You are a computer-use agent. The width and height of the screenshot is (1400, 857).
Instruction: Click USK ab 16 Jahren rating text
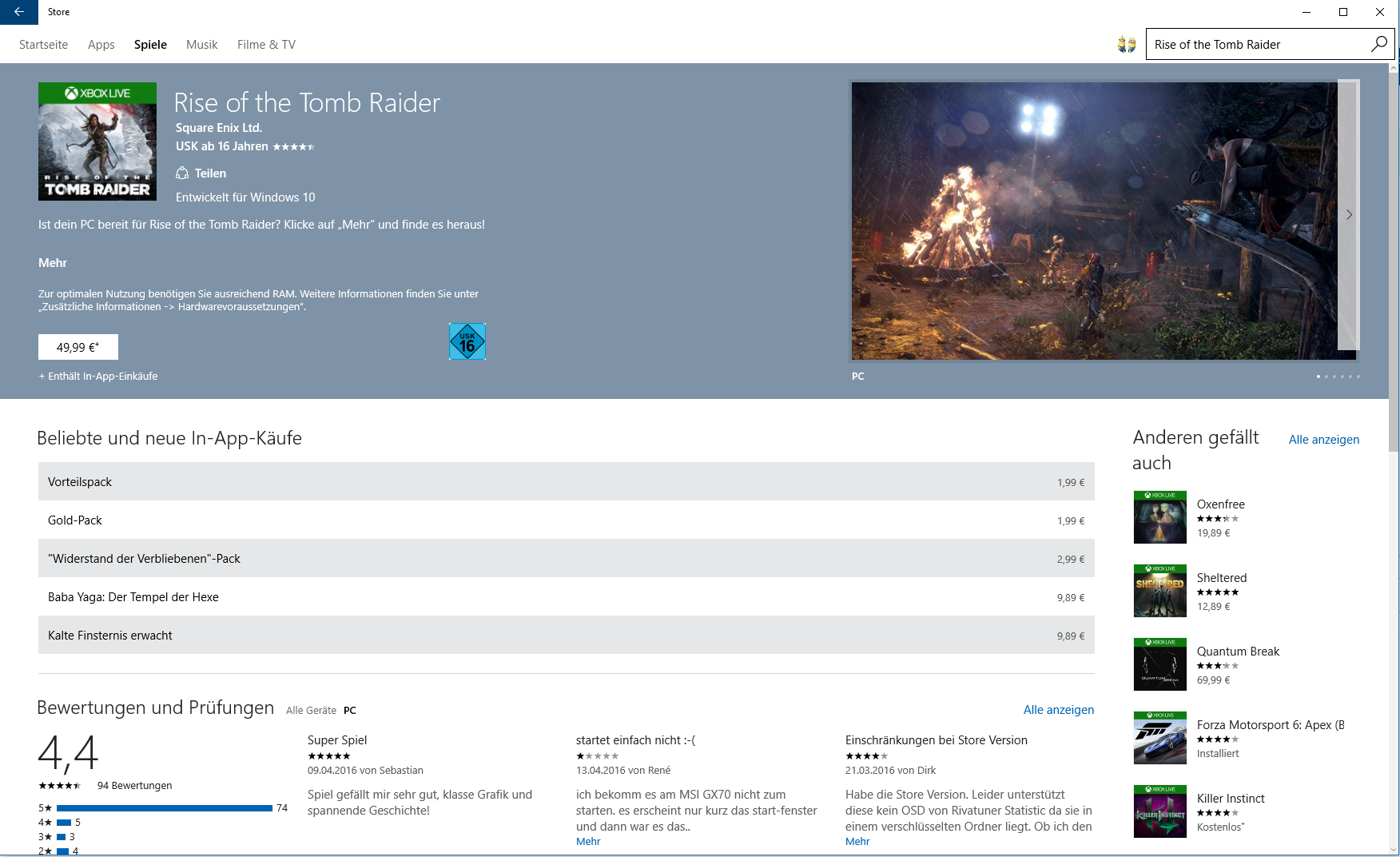pos(222,146)
